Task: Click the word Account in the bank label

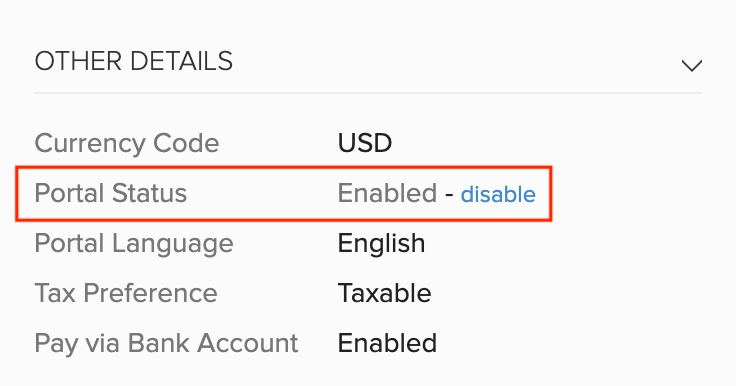Action: (x=247, y=343)
